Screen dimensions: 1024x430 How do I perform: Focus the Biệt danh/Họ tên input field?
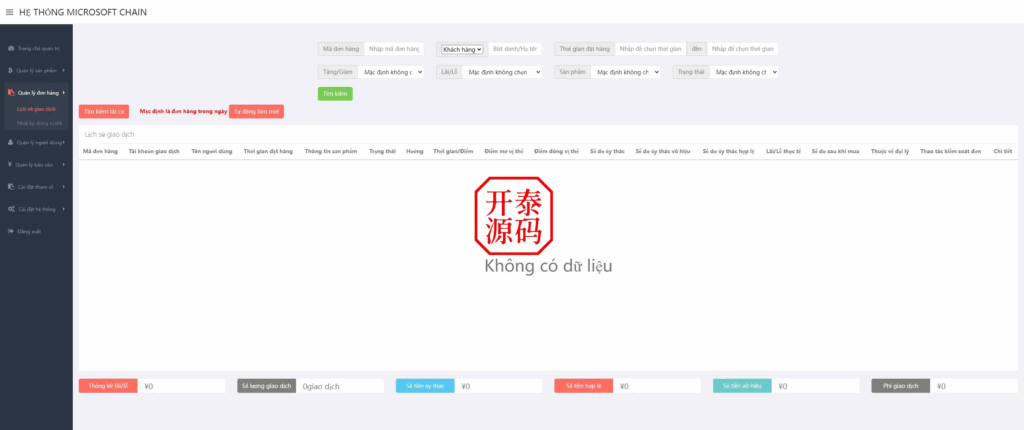click(515, 49)
